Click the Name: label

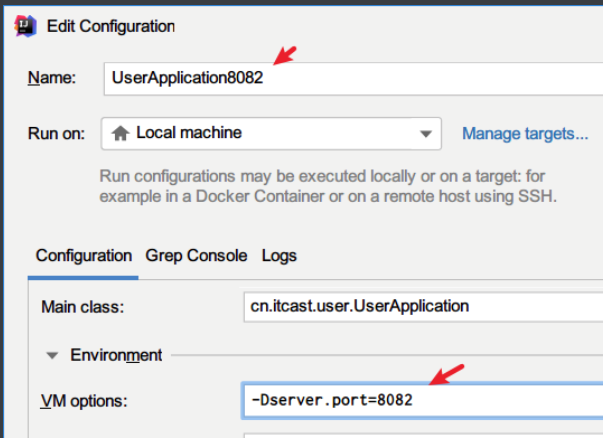click(50, 78)
